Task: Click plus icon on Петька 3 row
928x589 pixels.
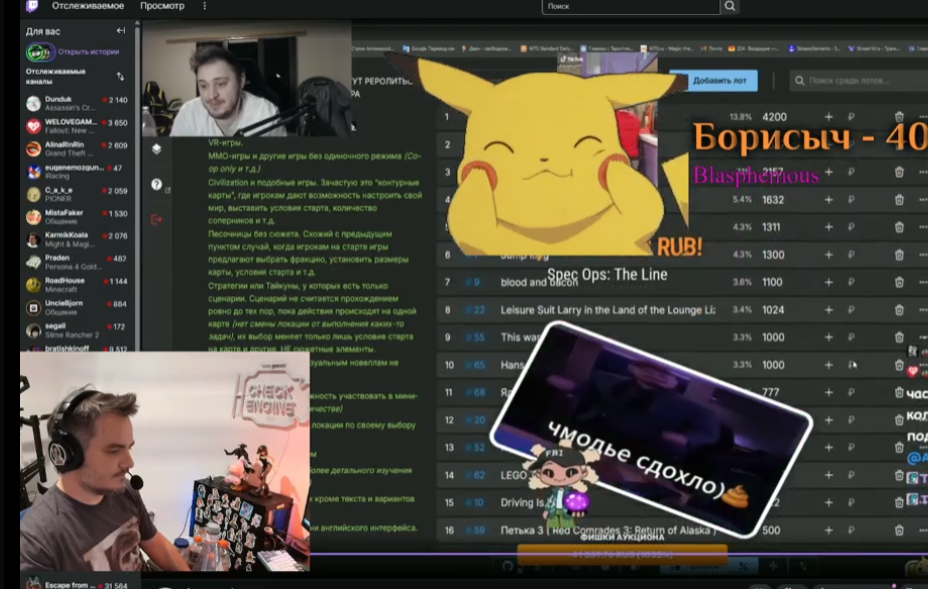Action: click(829, 530)
